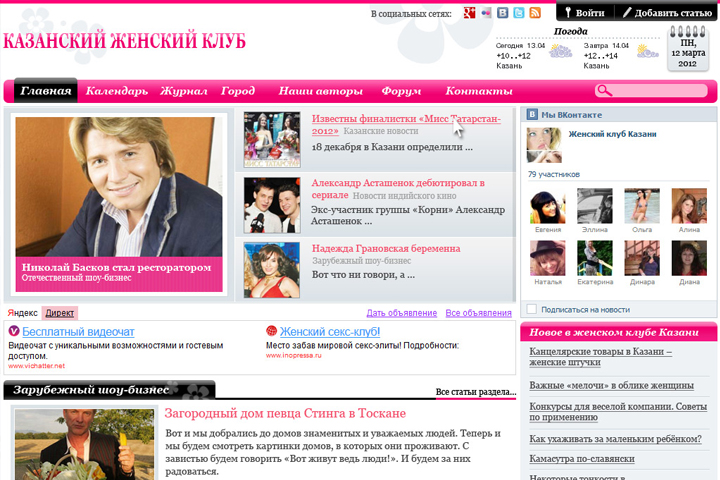Click the red globe ad icon

coord(271,330)
